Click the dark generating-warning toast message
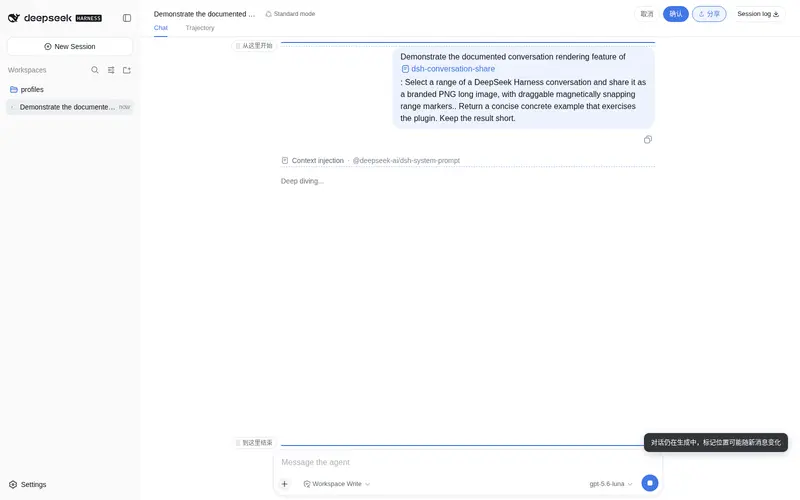 click(x=716, y=442)
